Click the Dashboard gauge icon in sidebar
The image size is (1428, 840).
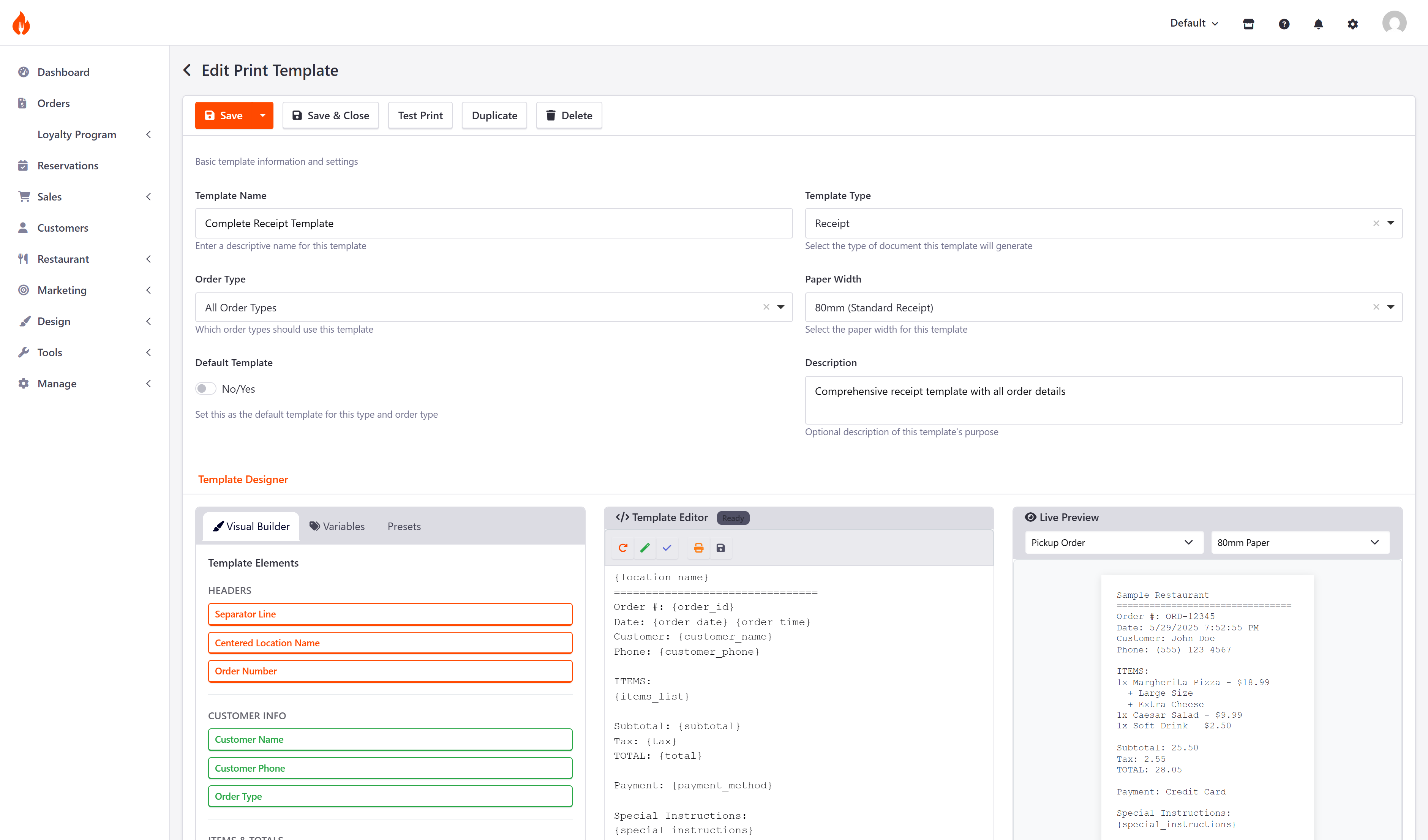coord(23,72)
